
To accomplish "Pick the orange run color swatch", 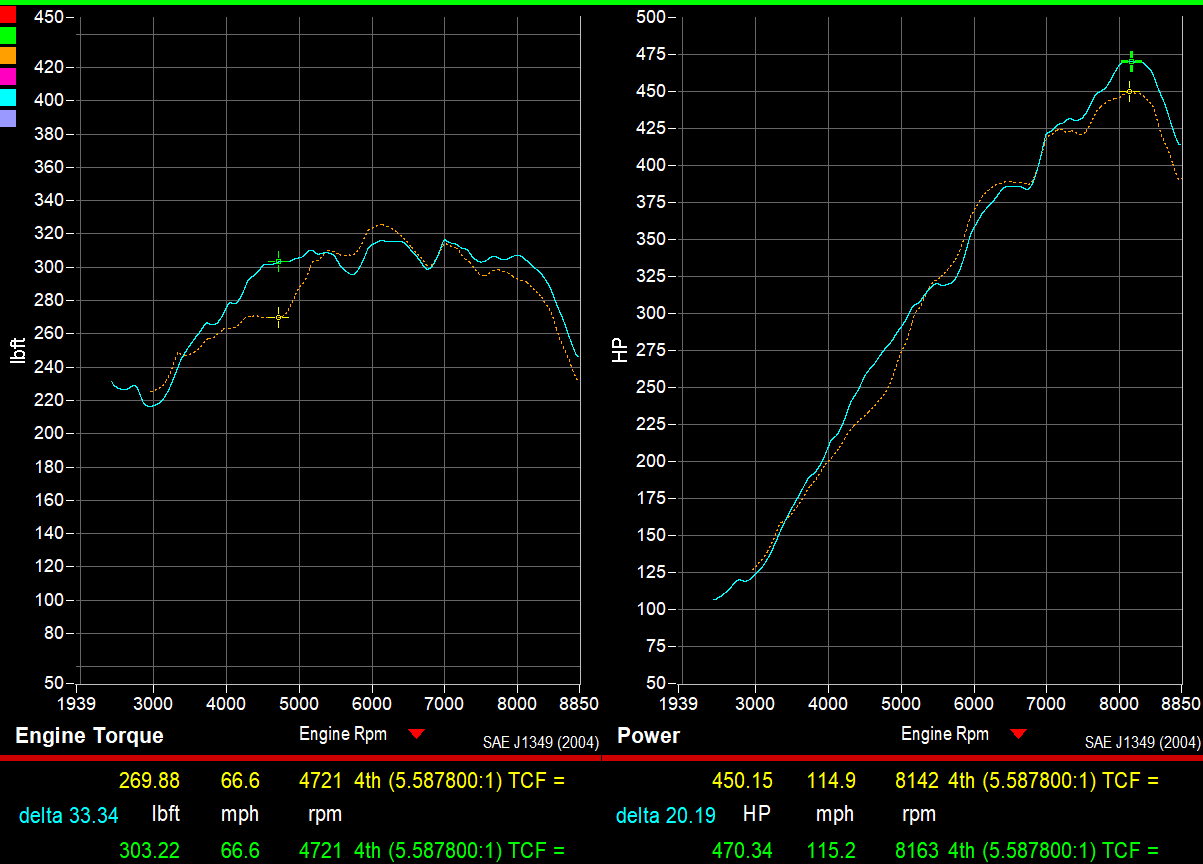I will pyautogui.click(x=8, y=56).
